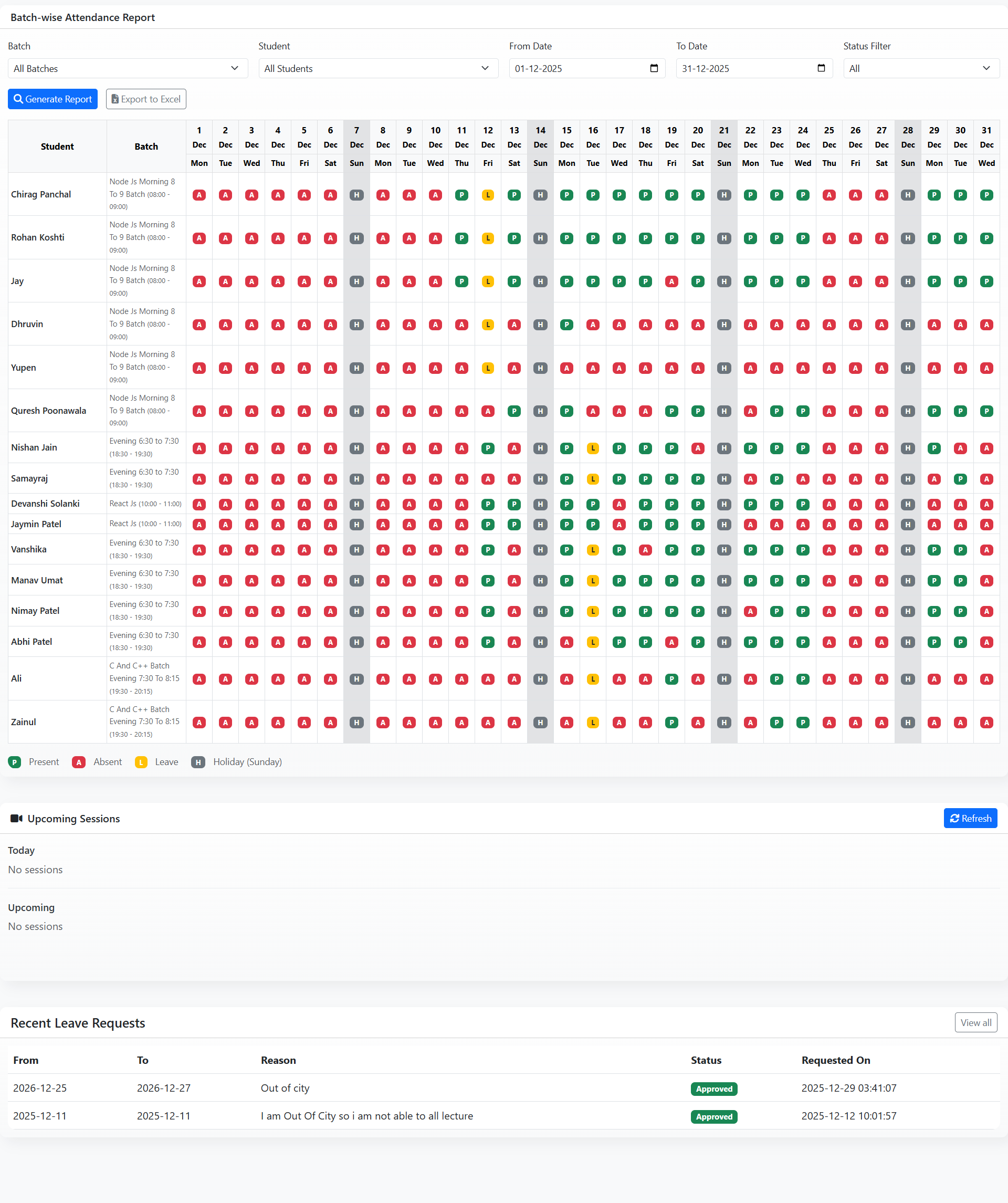Image resolution: width=1008 pixels, height=1203 pixels.
Task: Click Holiday badge for Jay on 7 Dec
Action: [356, 281]
